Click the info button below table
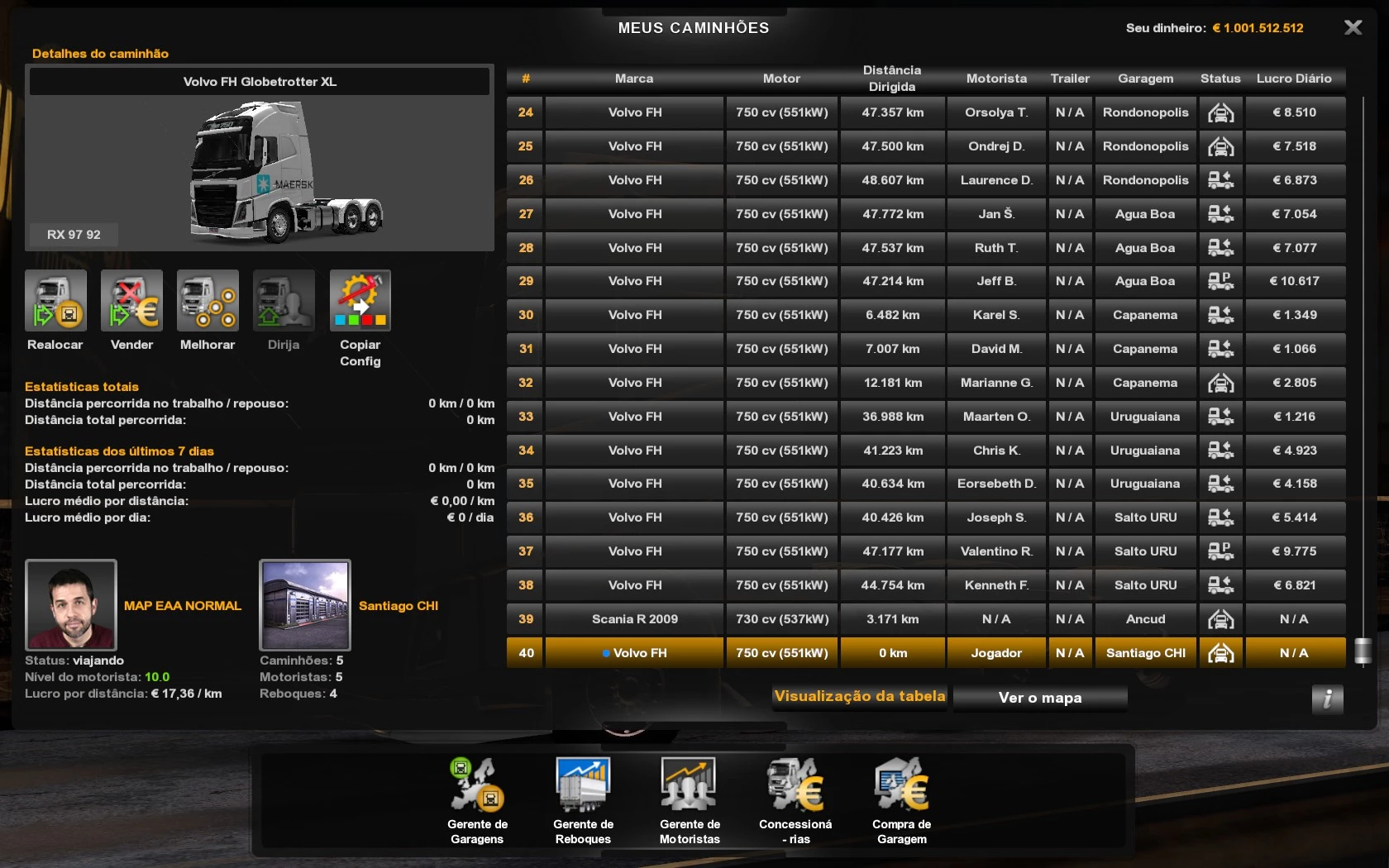Image resolution: width=1389 pixels, height=868 pixels. (1327, 699)
